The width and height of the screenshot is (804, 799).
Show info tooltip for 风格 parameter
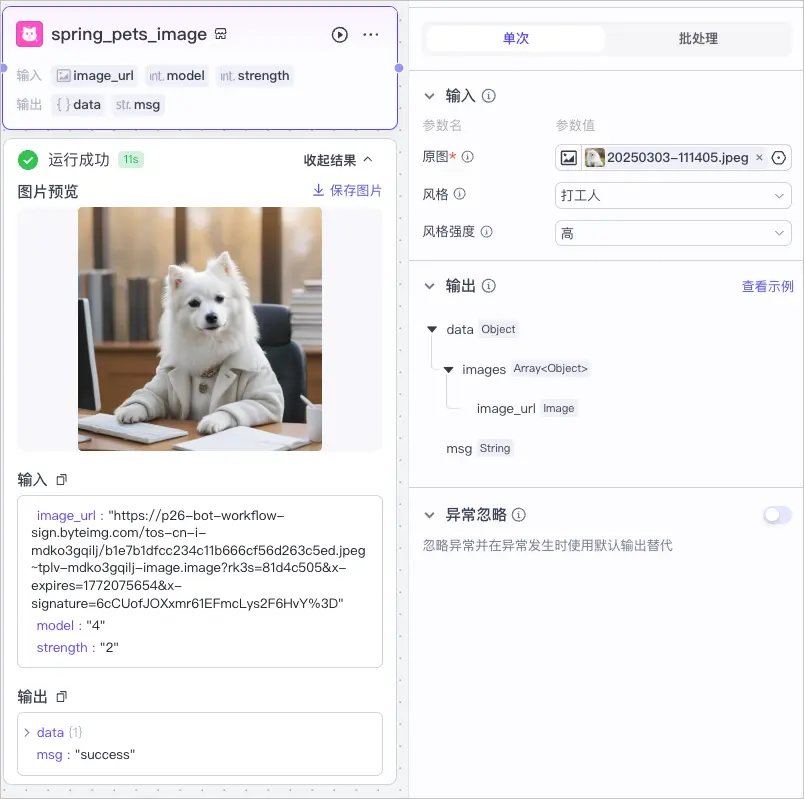point(460,194)
